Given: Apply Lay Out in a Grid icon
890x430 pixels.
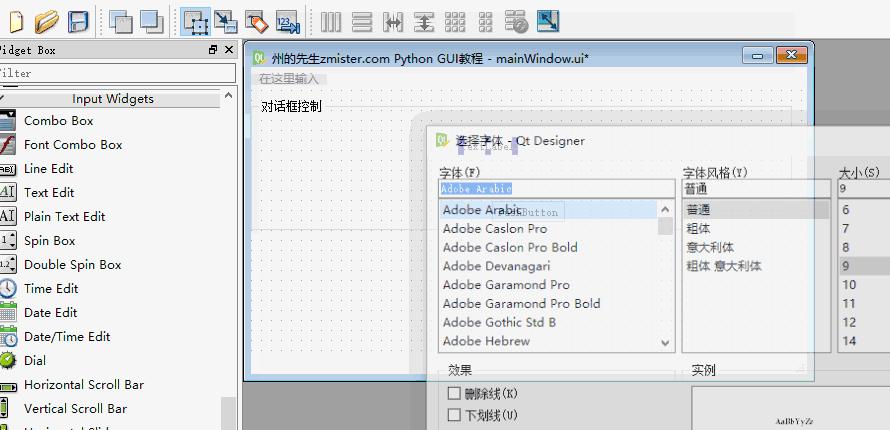Looking at the screenshot, I should click(x=455, y=22).
